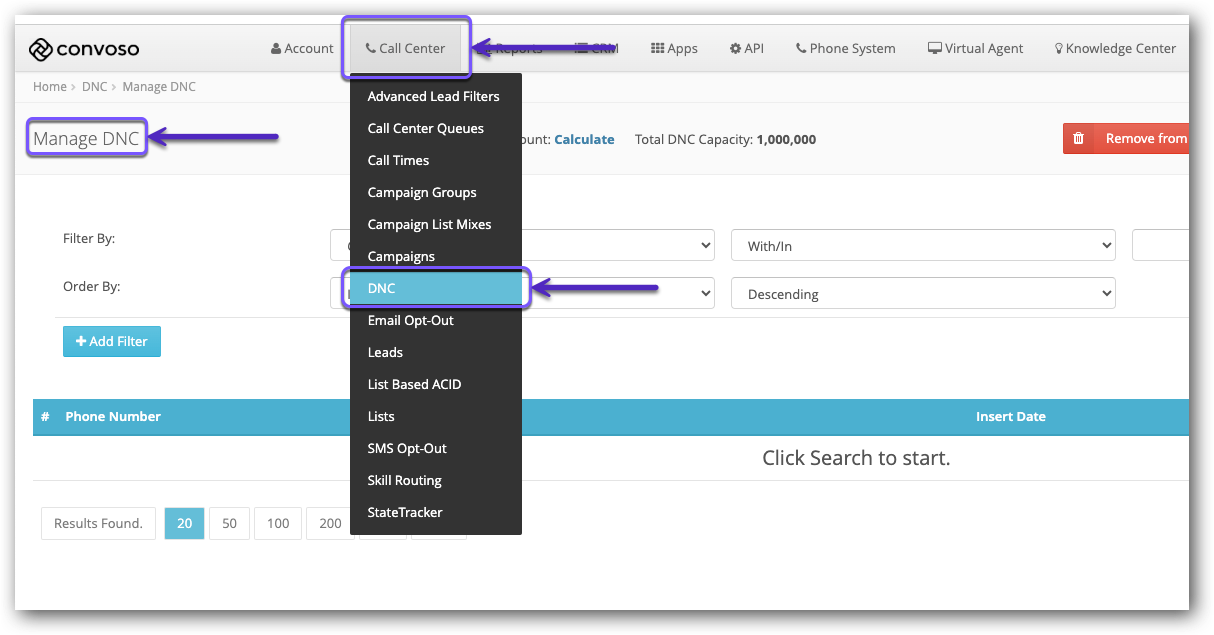Open the API gear menu

tap(746, 48)
